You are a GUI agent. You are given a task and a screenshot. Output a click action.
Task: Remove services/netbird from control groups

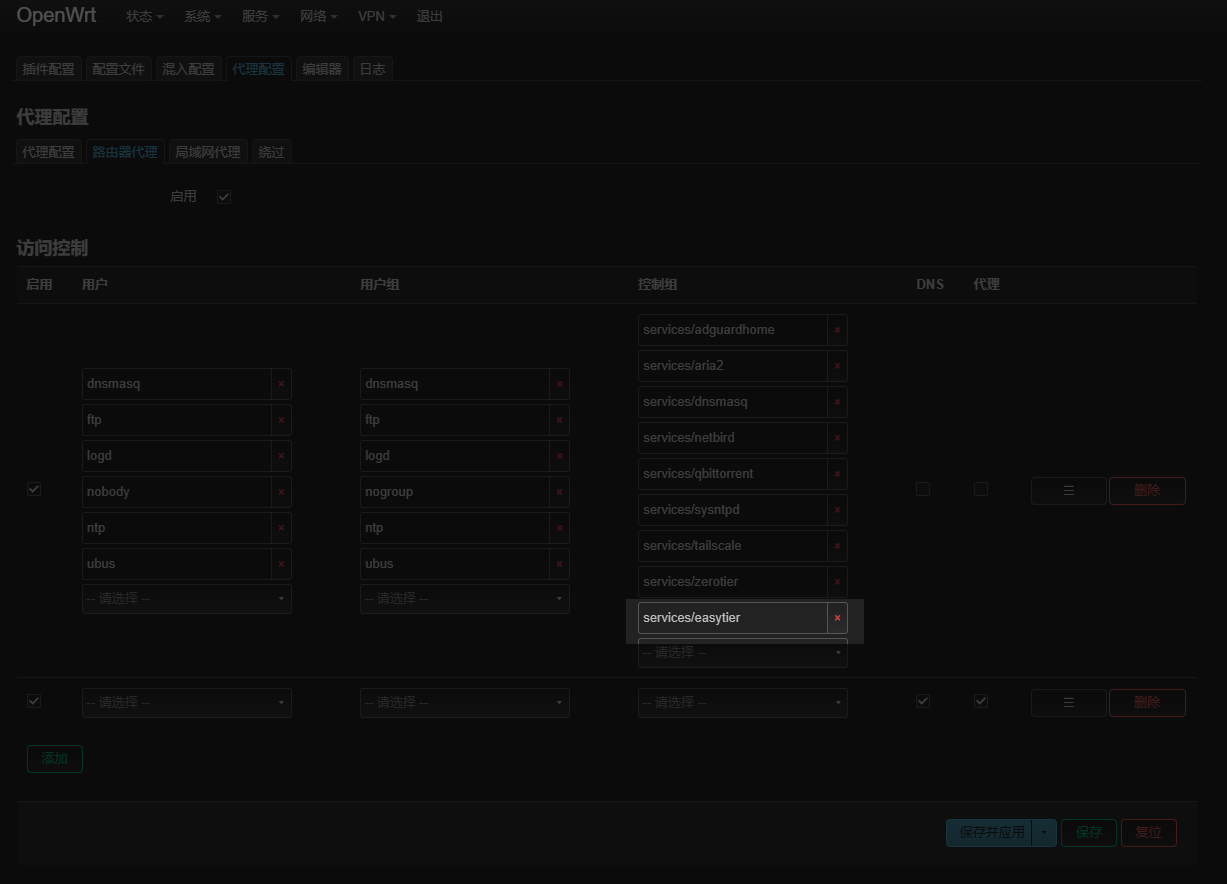[837, 438]
